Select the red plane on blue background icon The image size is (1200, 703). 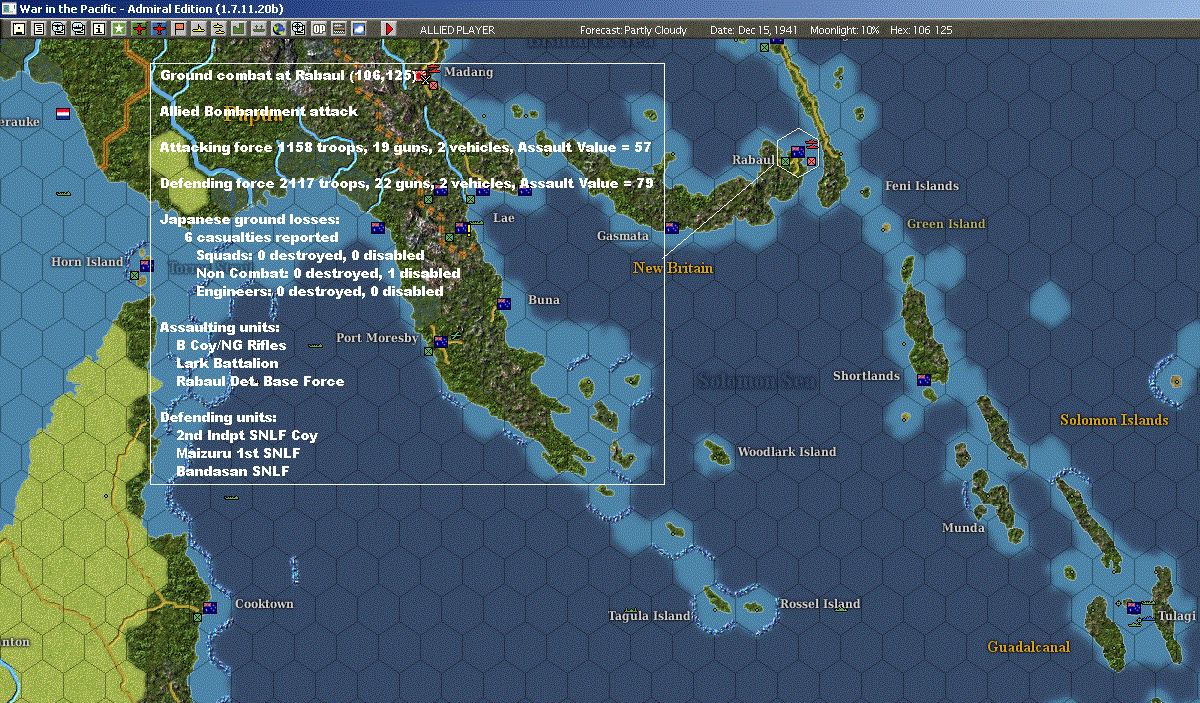pyautogui.click(x=158, y=29)
